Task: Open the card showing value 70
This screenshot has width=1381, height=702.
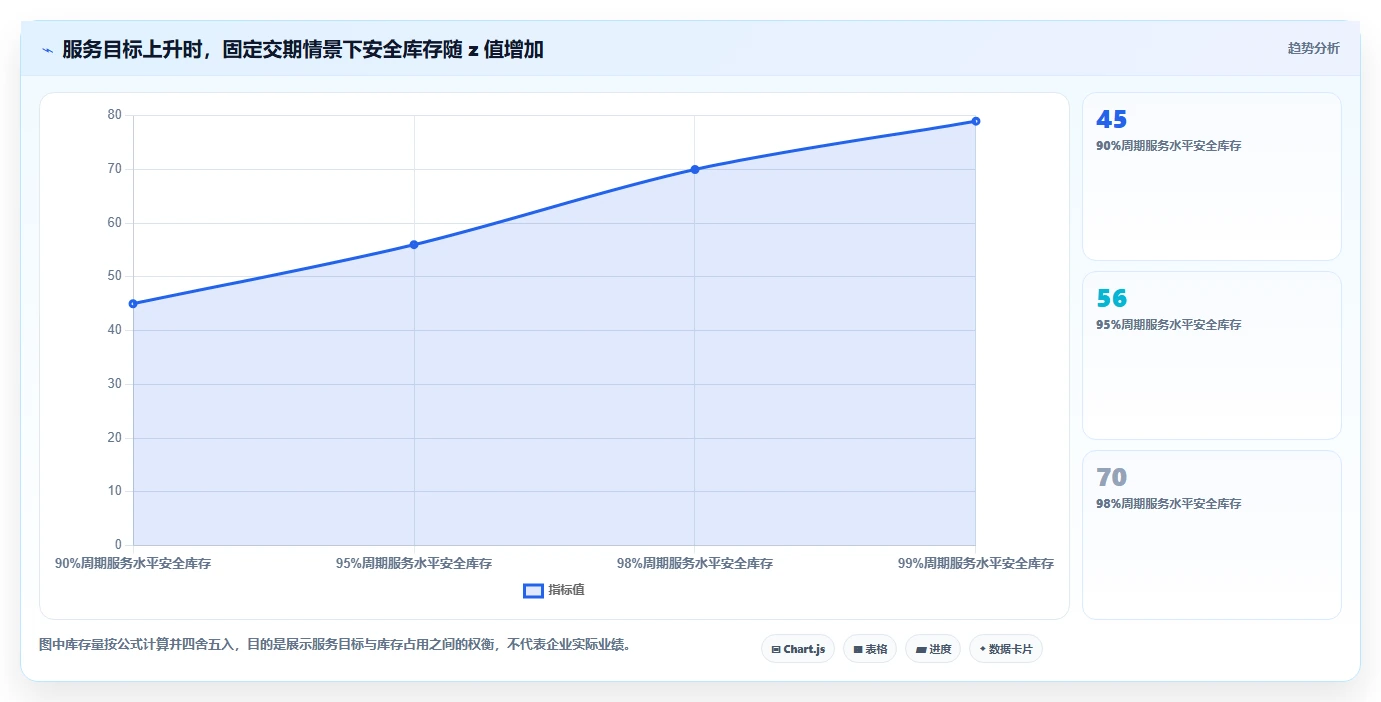Action: (1212, 535)
